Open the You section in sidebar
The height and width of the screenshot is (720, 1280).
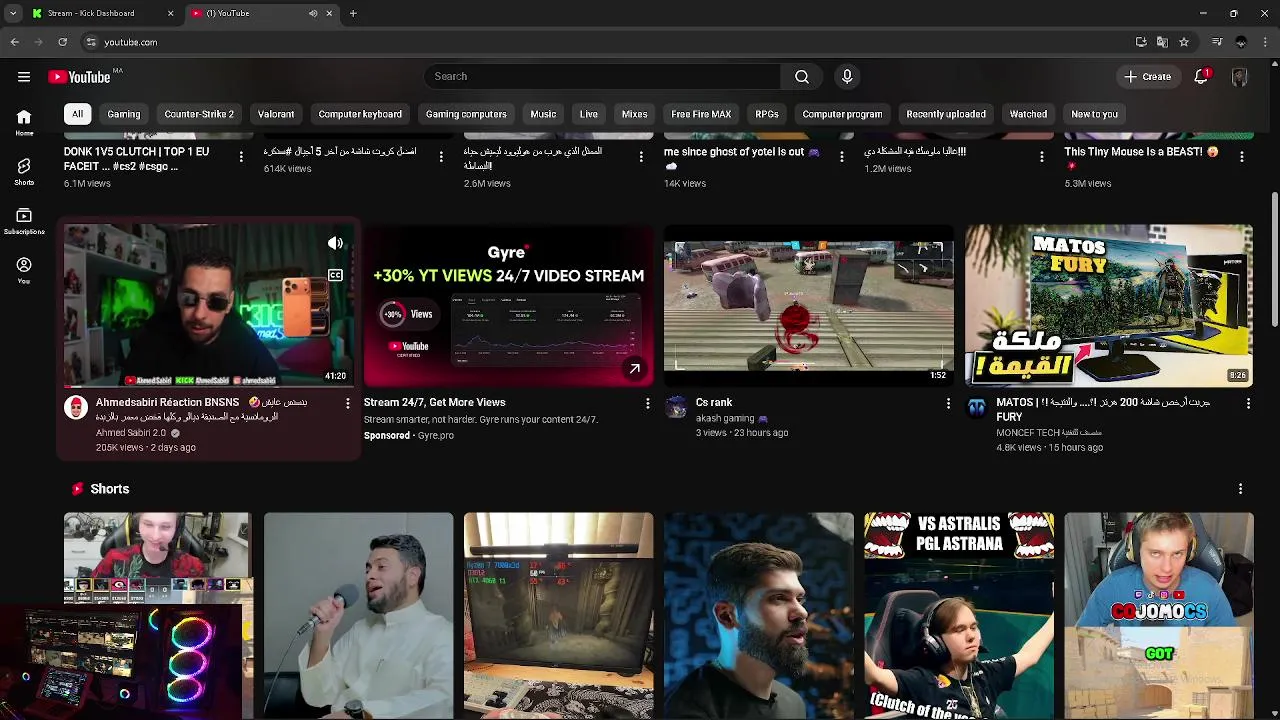pyautogui.click(x=24, y=270)
